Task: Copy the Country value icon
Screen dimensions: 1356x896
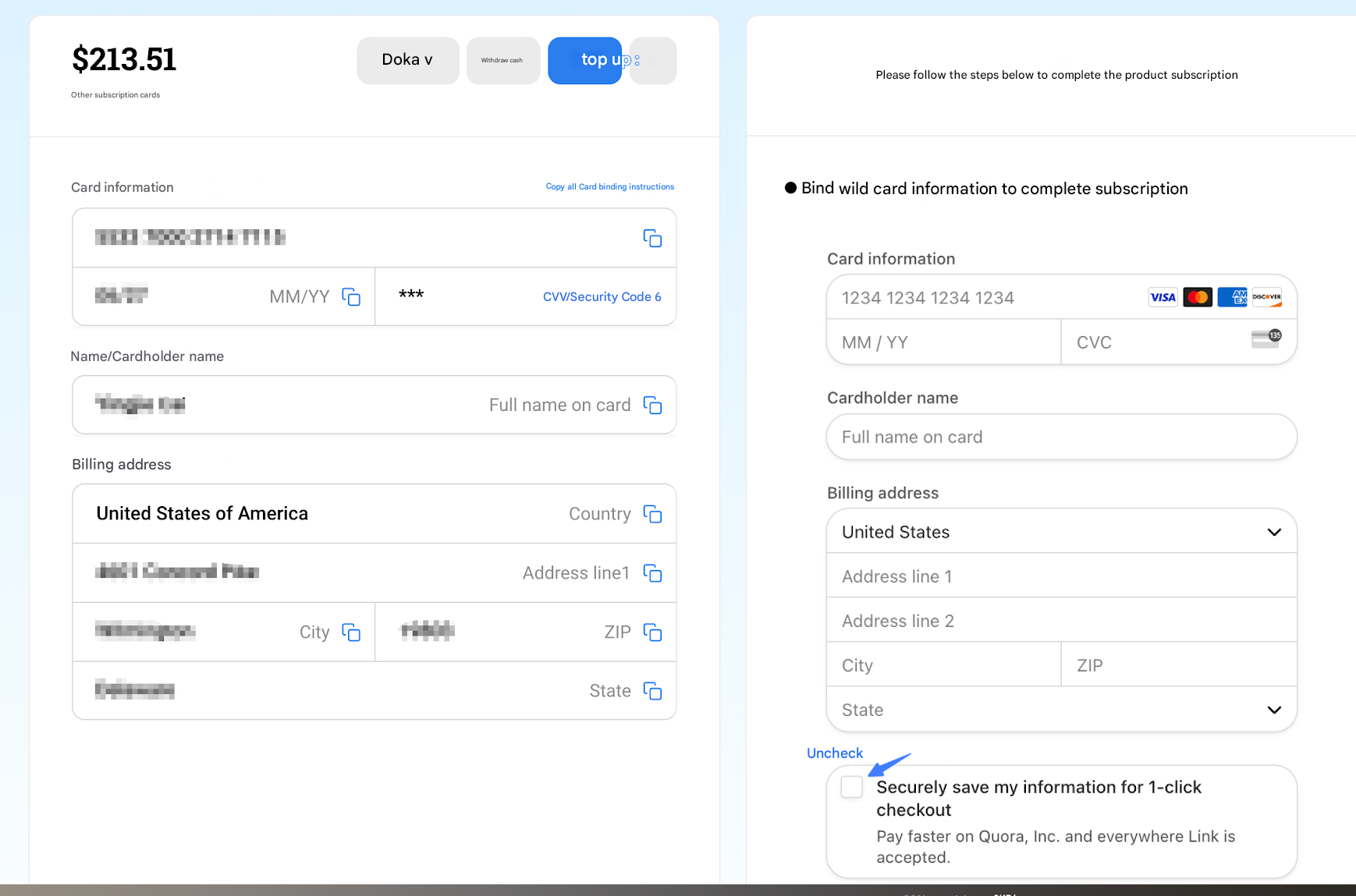Action: [x=652, y=514]
